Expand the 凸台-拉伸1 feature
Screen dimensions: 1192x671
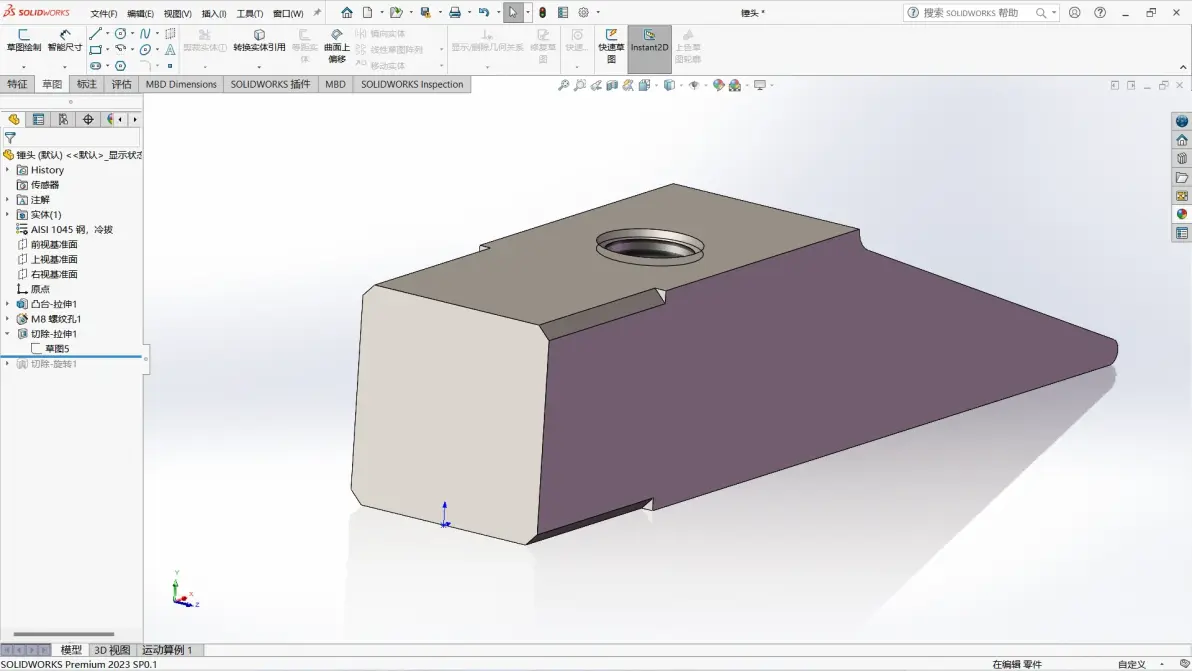pyautogui.click(x=8, y=304)
